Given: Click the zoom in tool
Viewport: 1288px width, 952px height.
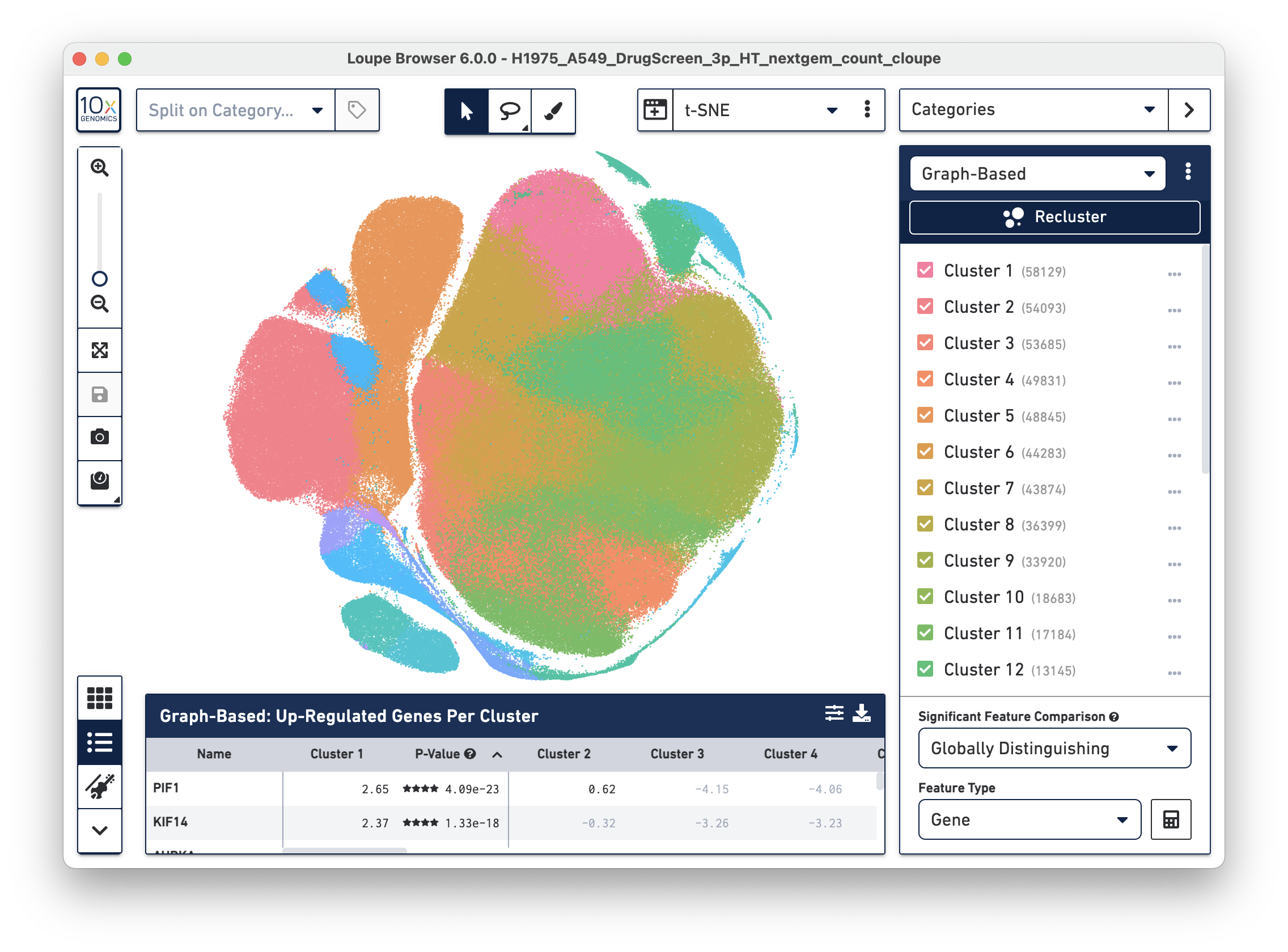Looking at the screenshot, I should click(x=100, y=169).
